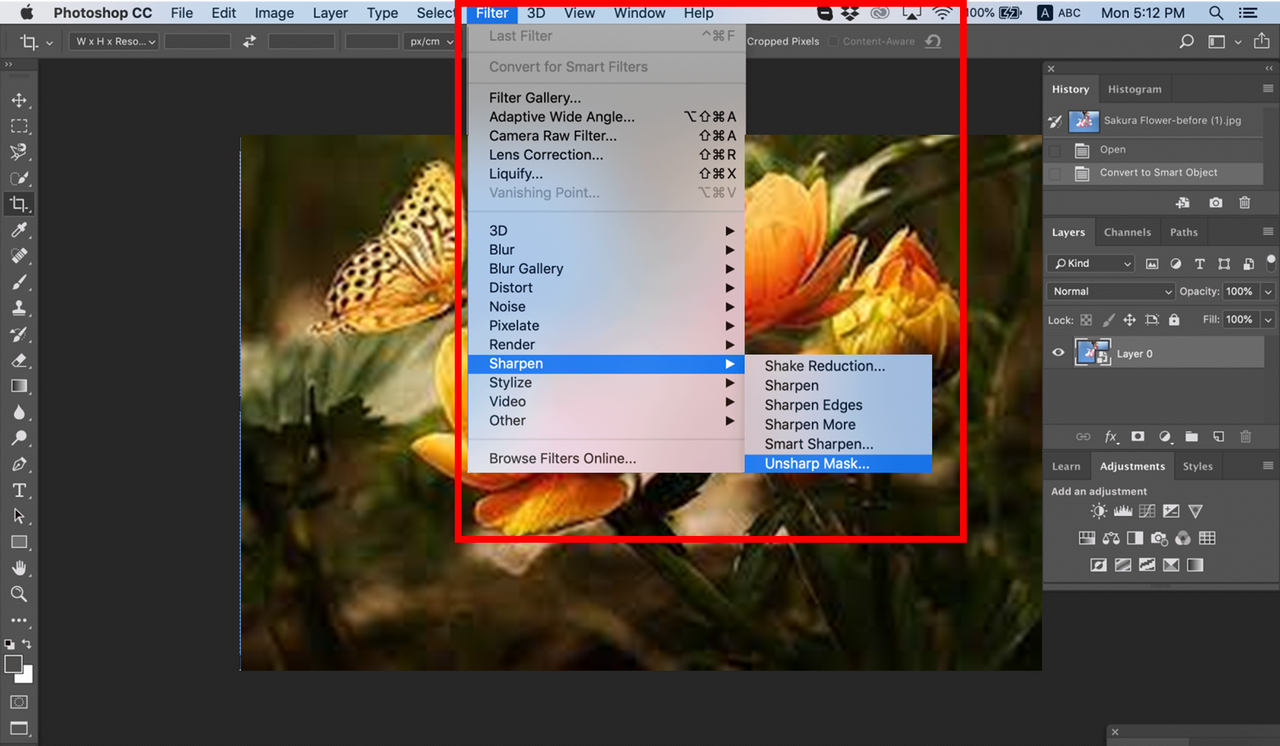This screenshot has width=1280, height=746.
Task: Hide Layer 0 with the eye toggle
Action: [1057, 352]
